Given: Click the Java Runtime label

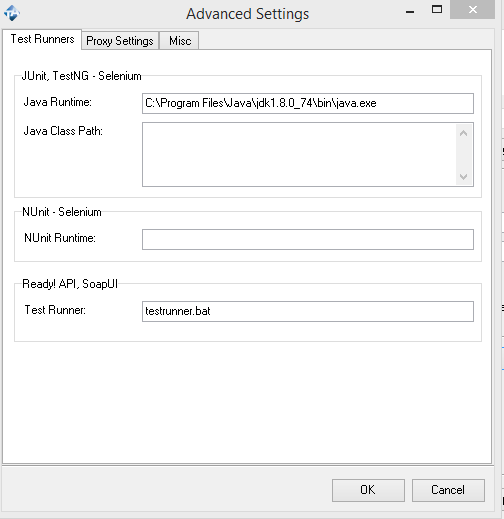Looking at the screenshot, I should click(x=57, y=102).
